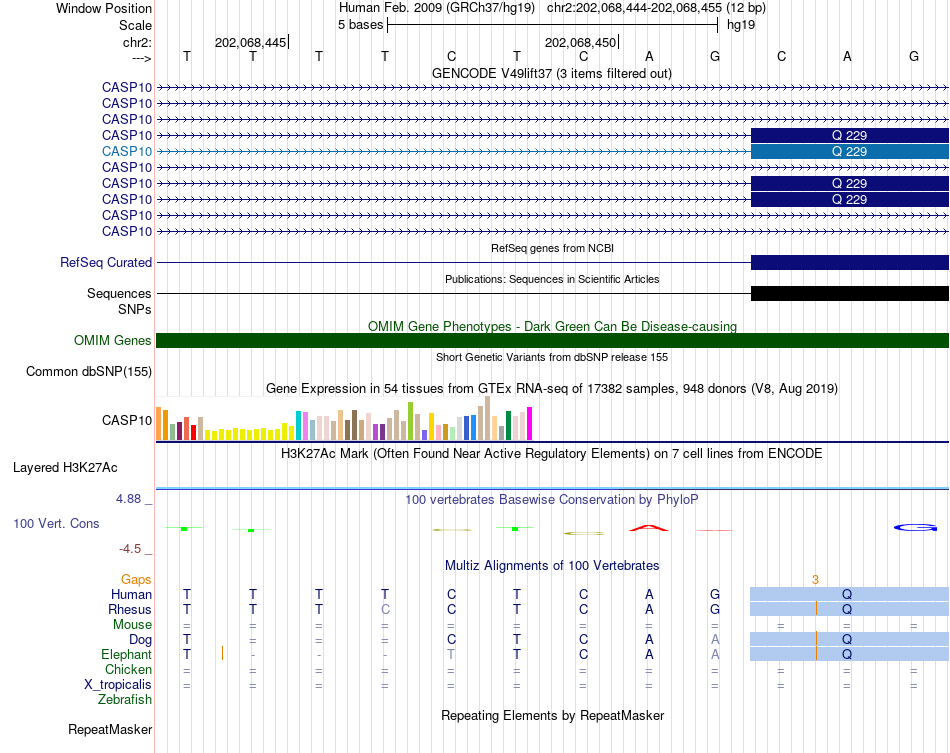
Task: Select the Rhesus species label
Action: coord(130,609)
